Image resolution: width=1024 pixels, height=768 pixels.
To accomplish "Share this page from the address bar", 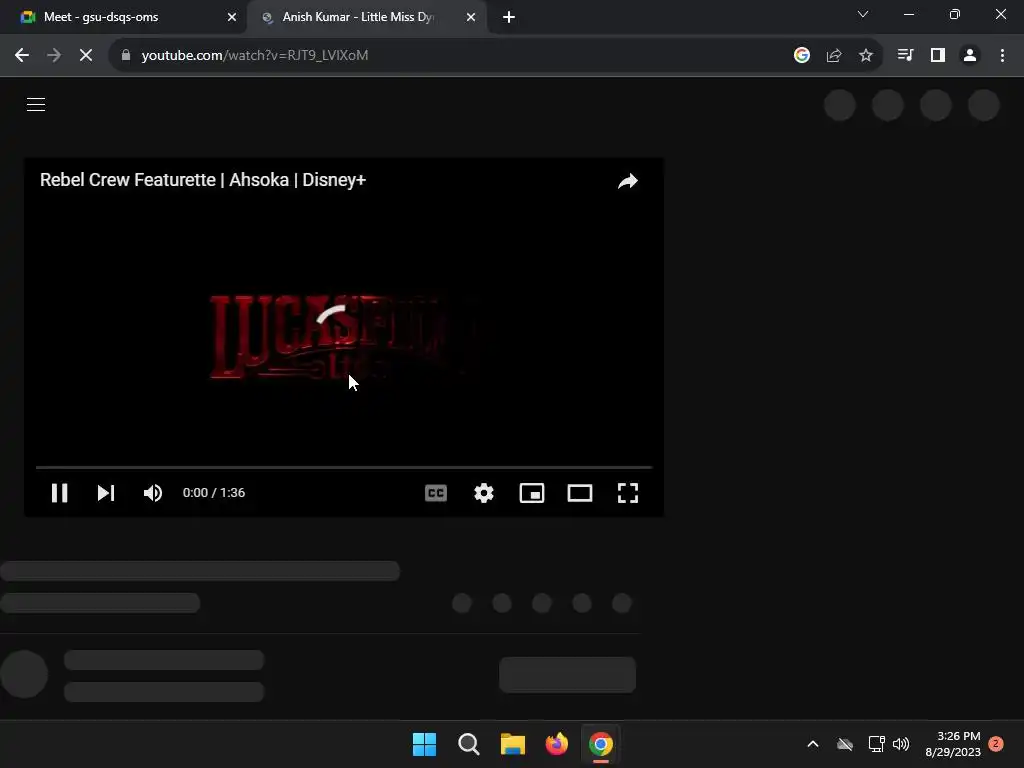I will tap(834, 56).
